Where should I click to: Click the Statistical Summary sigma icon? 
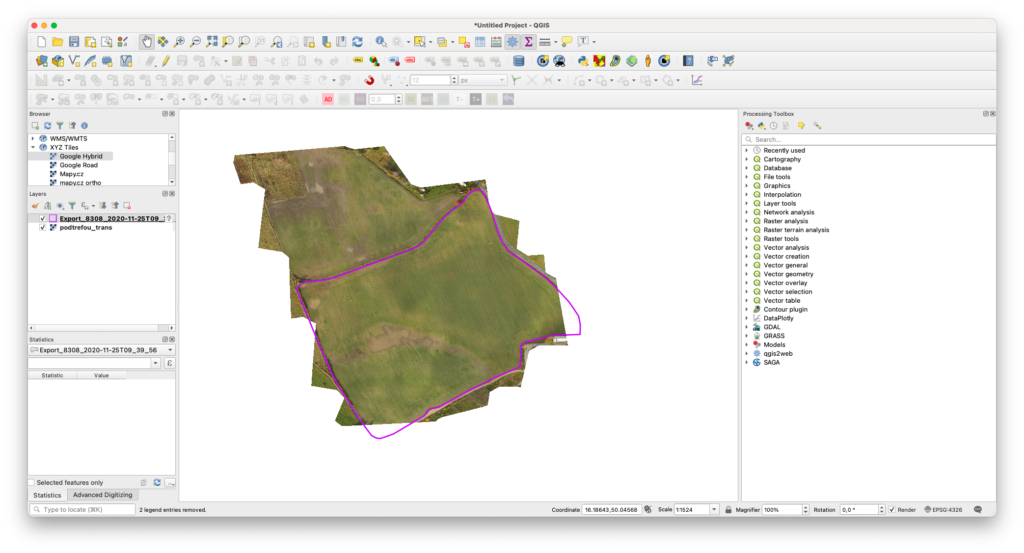click(528, 41)
